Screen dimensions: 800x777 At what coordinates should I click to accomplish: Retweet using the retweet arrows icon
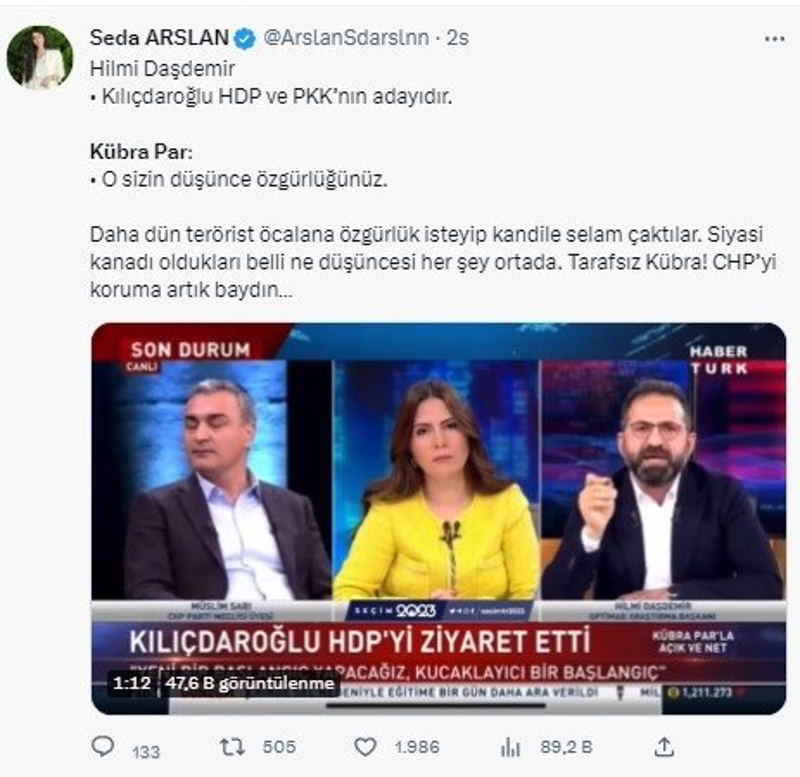tap(232, 747)
